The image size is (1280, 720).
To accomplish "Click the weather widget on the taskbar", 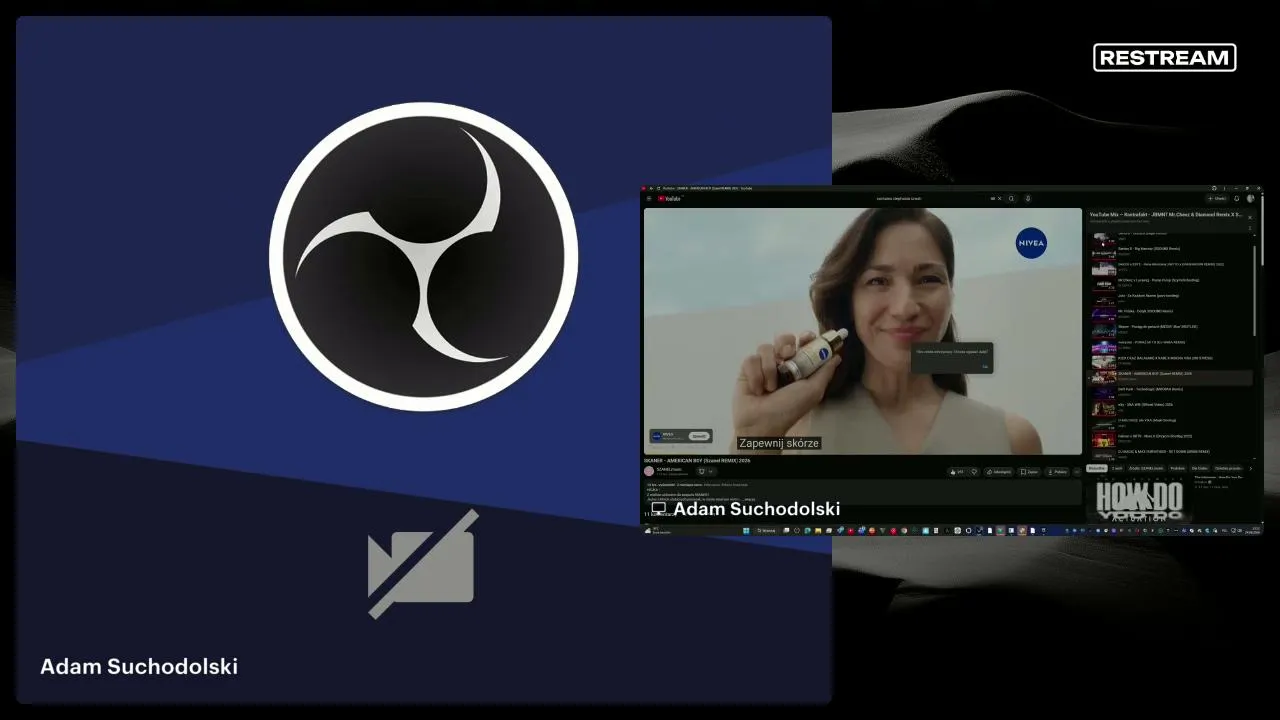I will (x=658, y=530).
